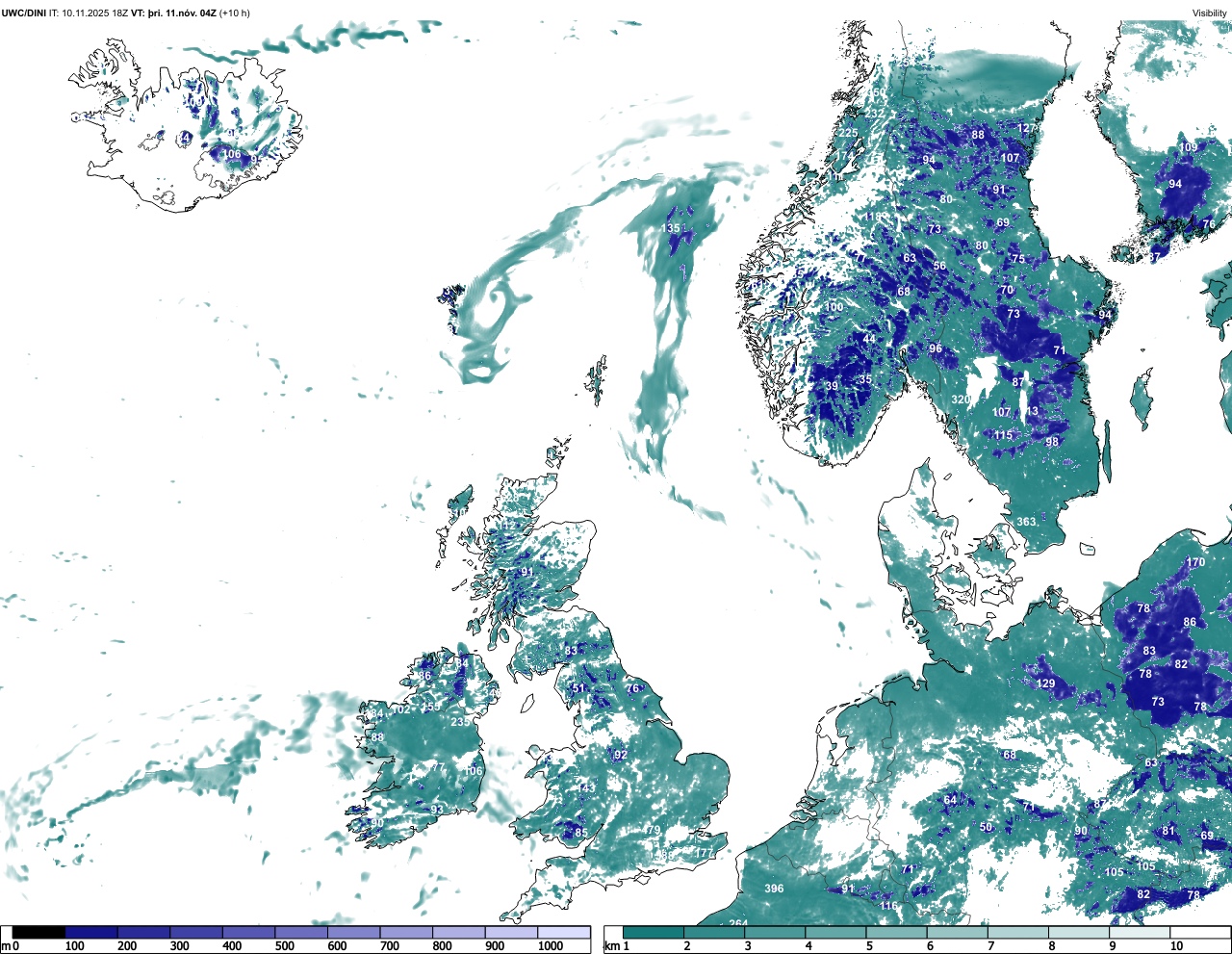Click the '92' value over northern England

[621, 756]
